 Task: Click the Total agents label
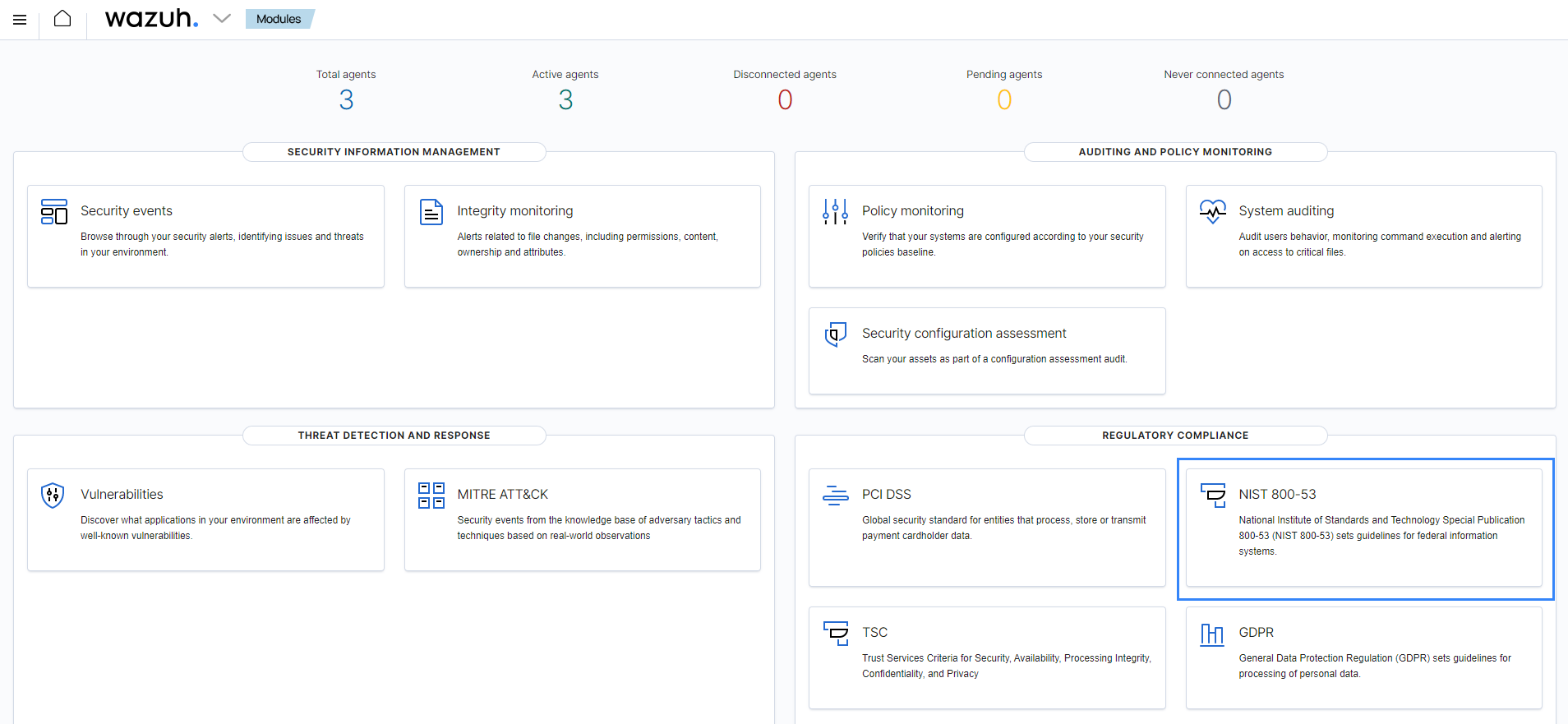click(346, 75)
